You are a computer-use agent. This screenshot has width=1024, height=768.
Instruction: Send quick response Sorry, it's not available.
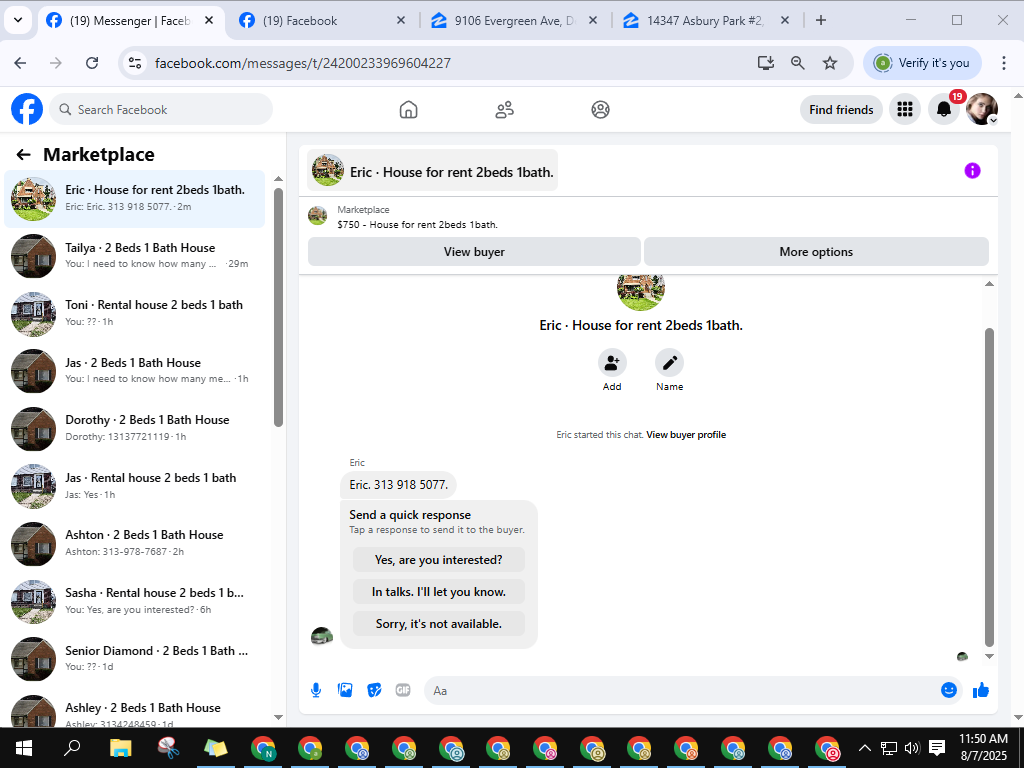click(x=439, y=624)
